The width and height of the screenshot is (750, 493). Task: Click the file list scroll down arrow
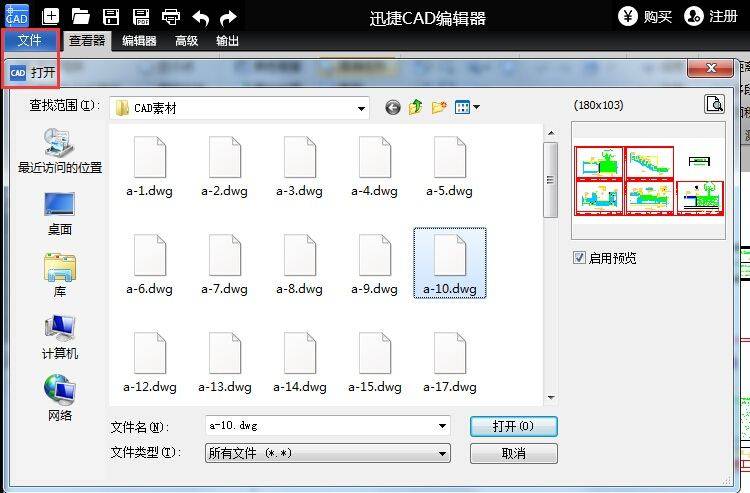coord(551,397)
